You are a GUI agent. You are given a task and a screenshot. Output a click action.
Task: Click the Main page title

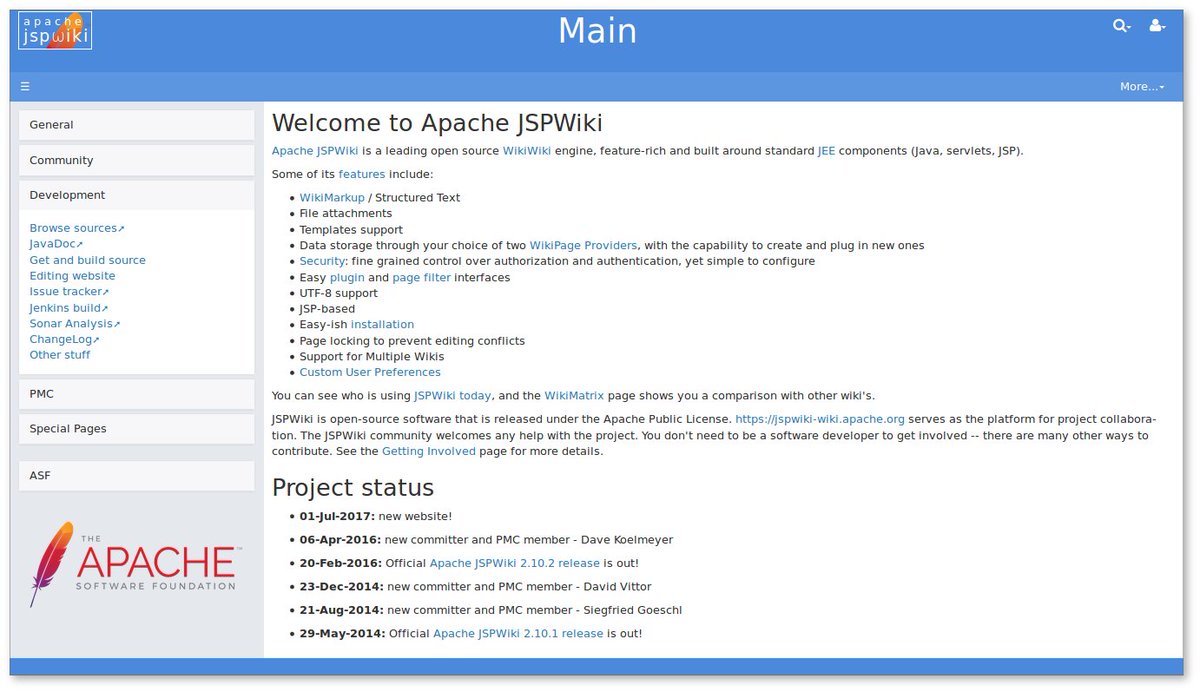[x=597, y=31]
